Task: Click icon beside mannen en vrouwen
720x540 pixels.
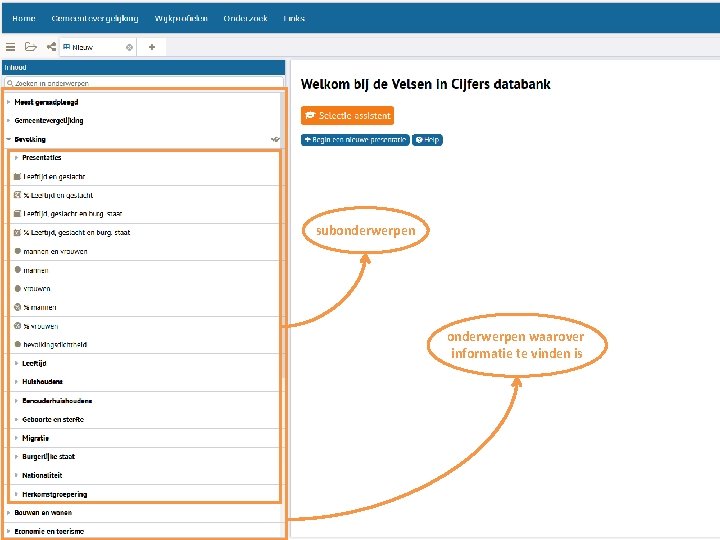Action: pyautogui.click(x=17, y=251)
